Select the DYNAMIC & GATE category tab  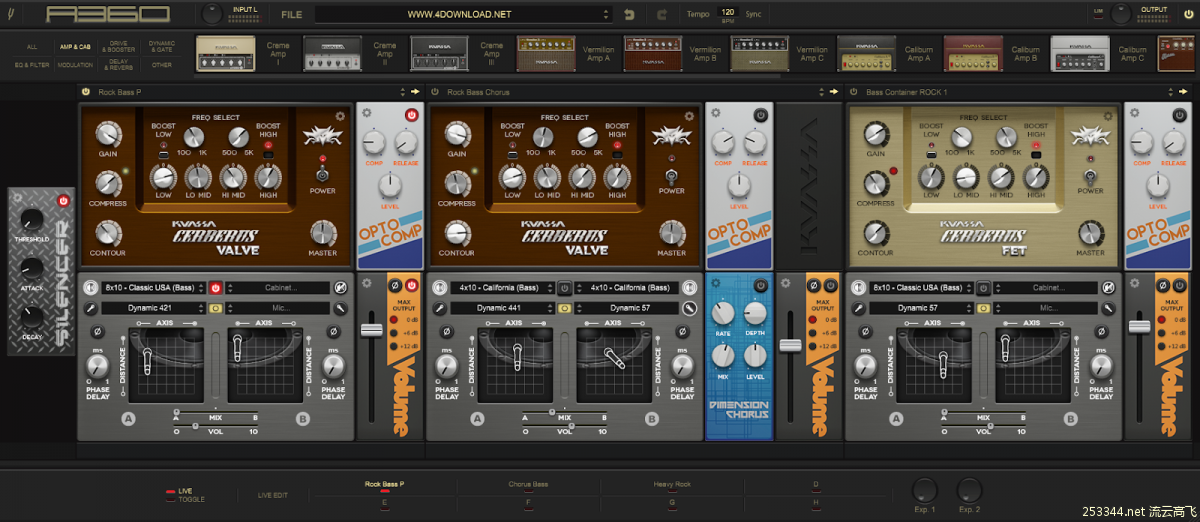(x=161, y=46)
